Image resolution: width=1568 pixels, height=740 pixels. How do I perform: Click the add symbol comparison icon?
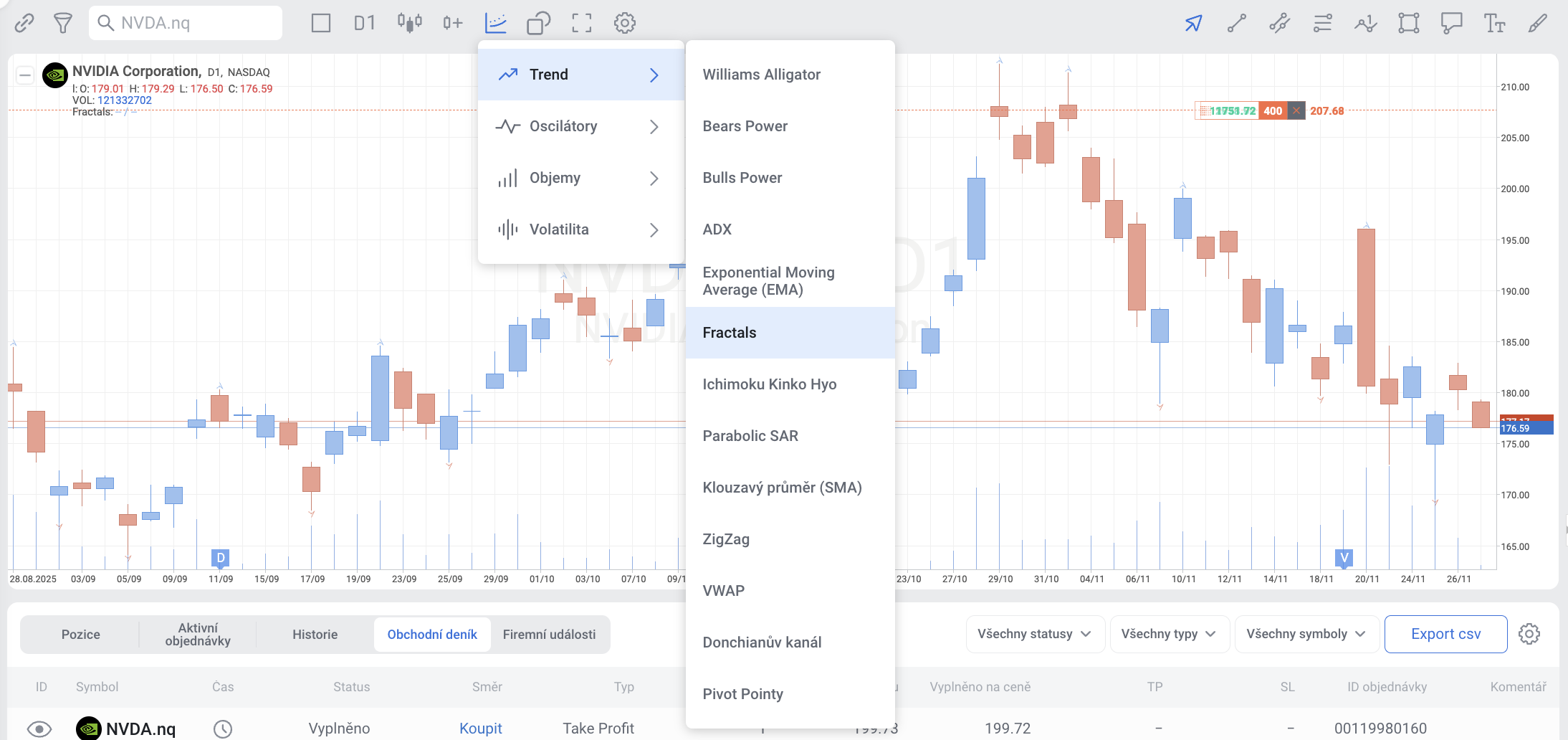[453, 23]
